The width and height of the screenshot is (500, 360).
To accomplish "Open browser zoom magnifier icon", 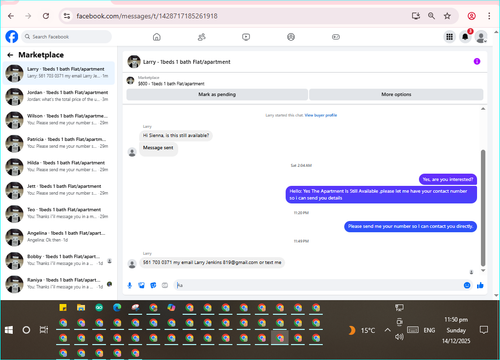I will [x=431, y=16].
